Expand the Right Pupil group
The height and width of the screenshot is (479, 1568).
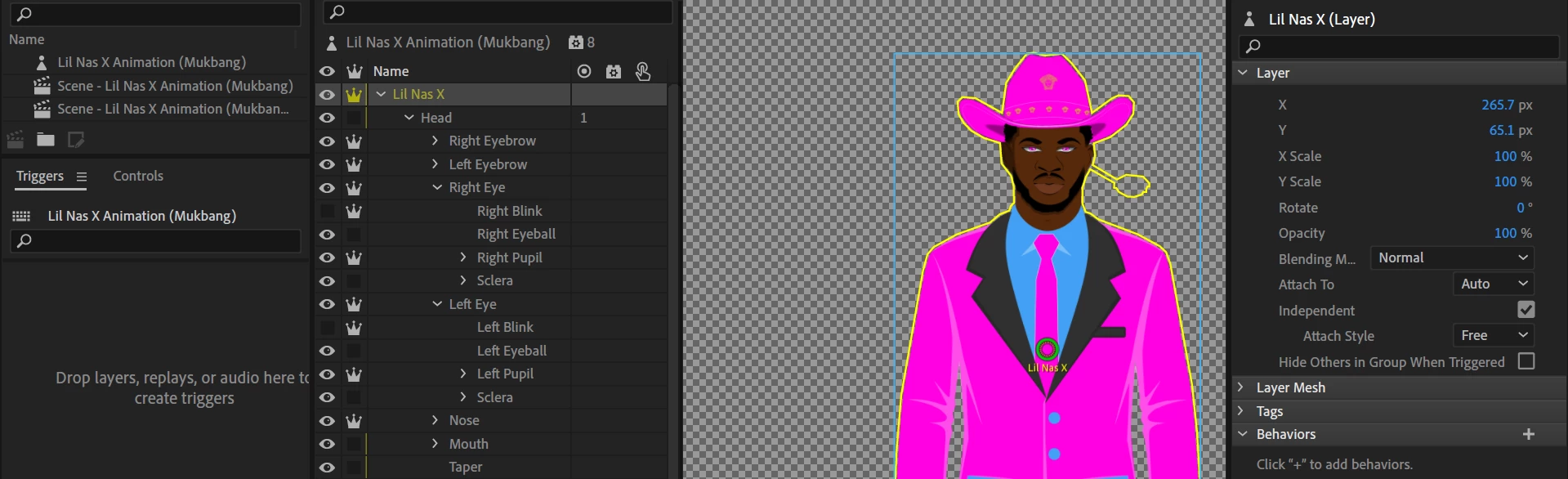click(463, 257)
